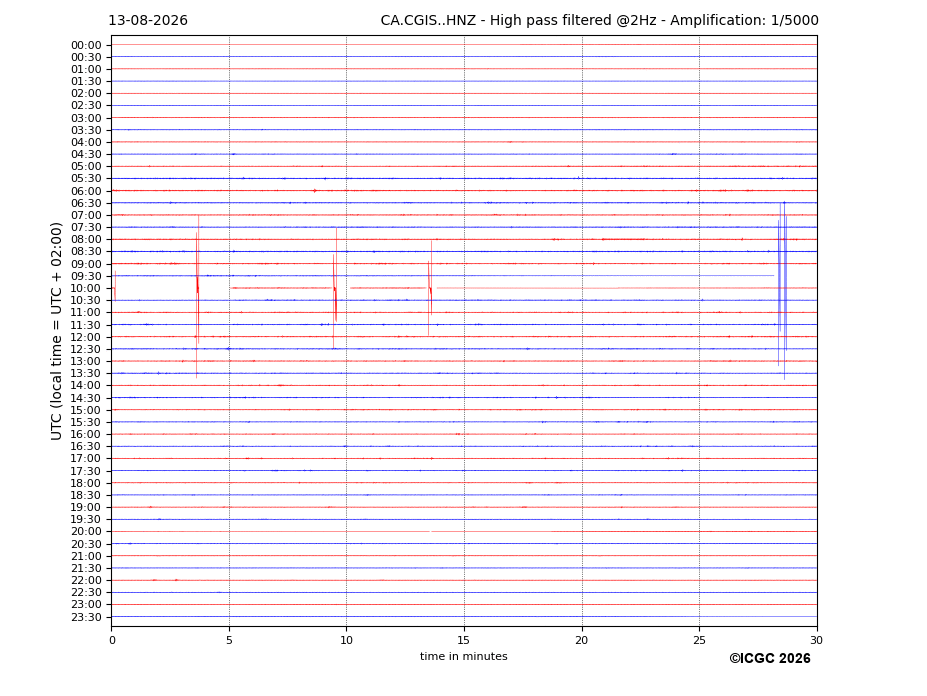Click the blue spike cluster near minute 28.5

click(782, 290)
